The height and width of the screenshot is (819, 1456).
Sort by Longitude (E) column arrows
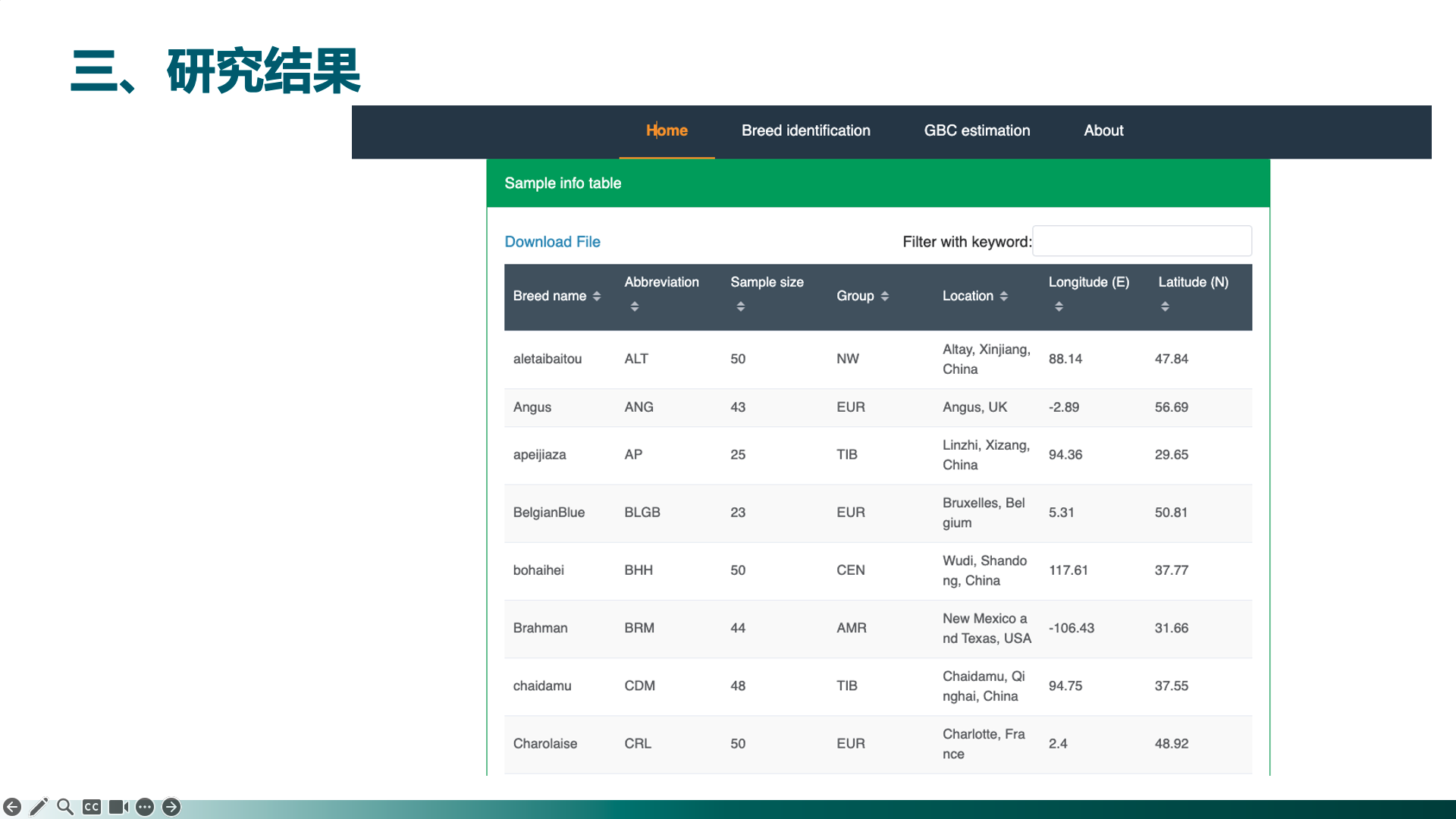1059,306
